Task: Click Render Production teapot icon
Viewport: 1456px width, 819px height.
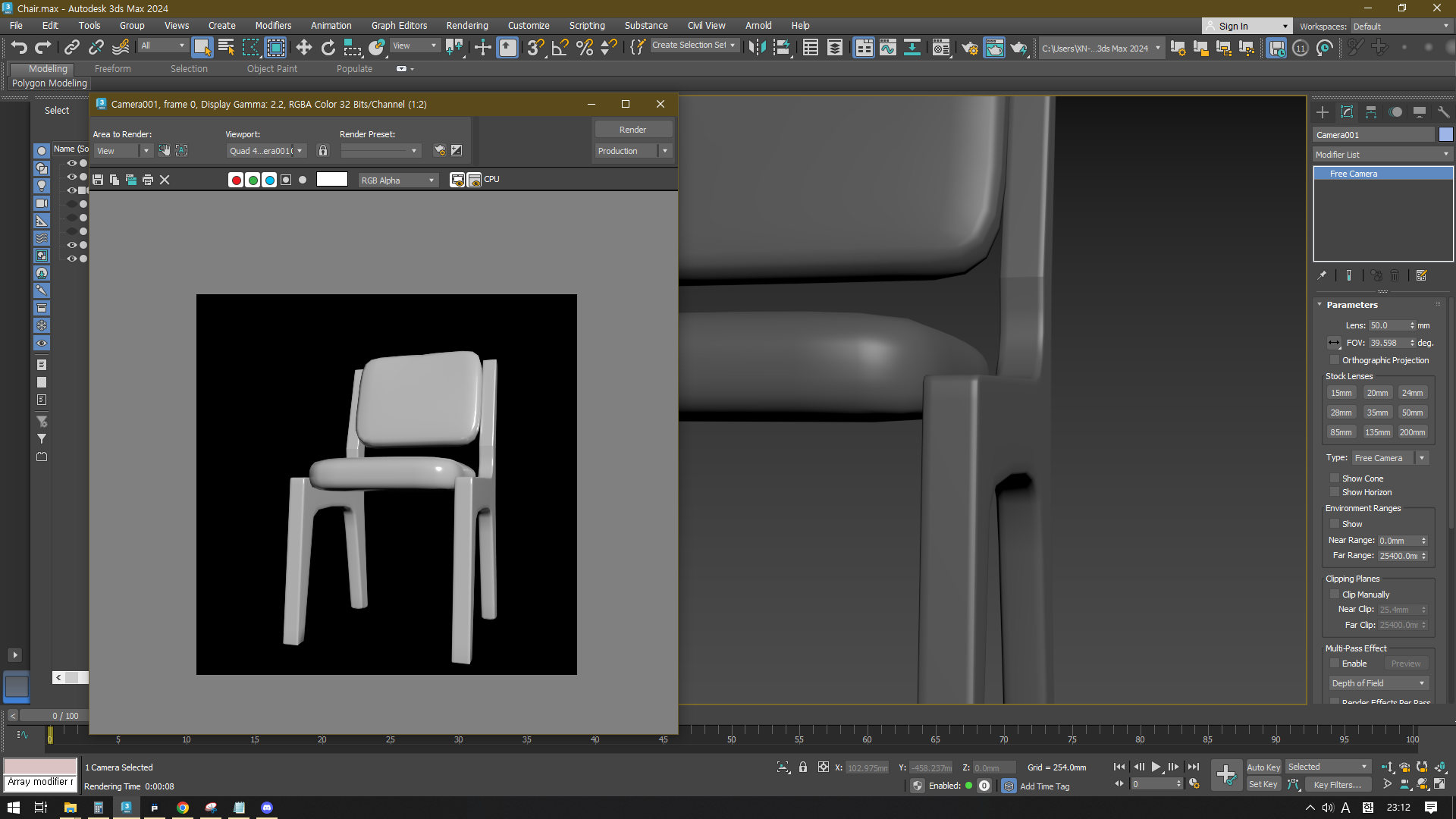Action: click(1018, 48)
